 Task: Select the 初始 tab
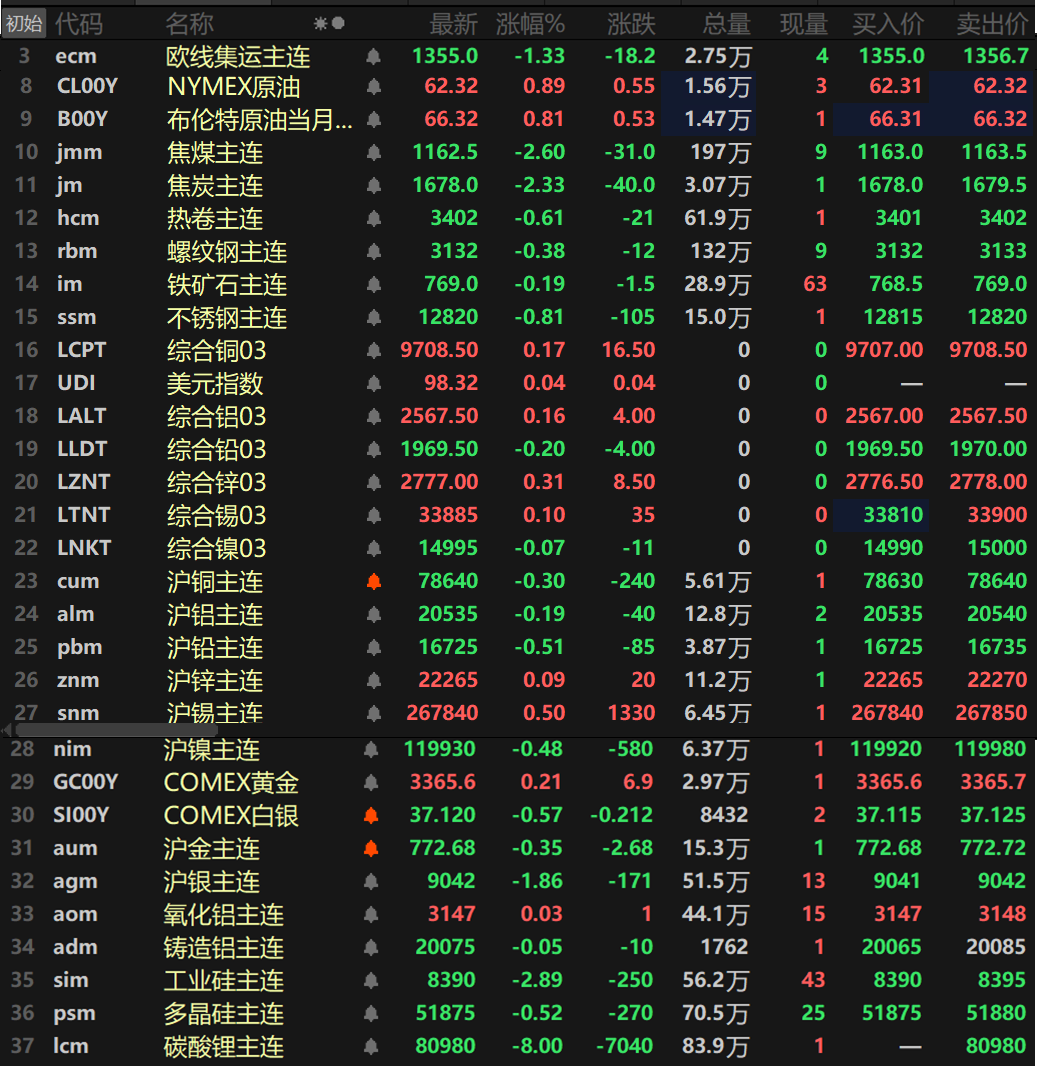24,23
